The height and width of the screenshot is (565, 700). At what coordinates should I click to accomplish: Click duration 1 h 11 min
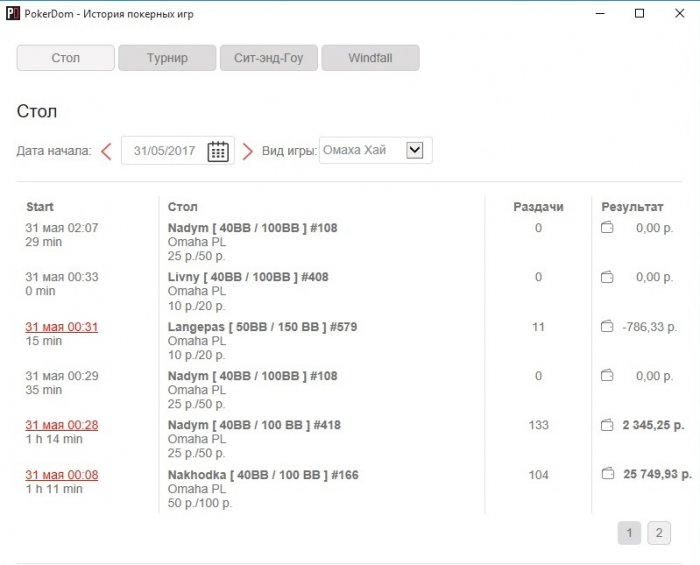54,489
